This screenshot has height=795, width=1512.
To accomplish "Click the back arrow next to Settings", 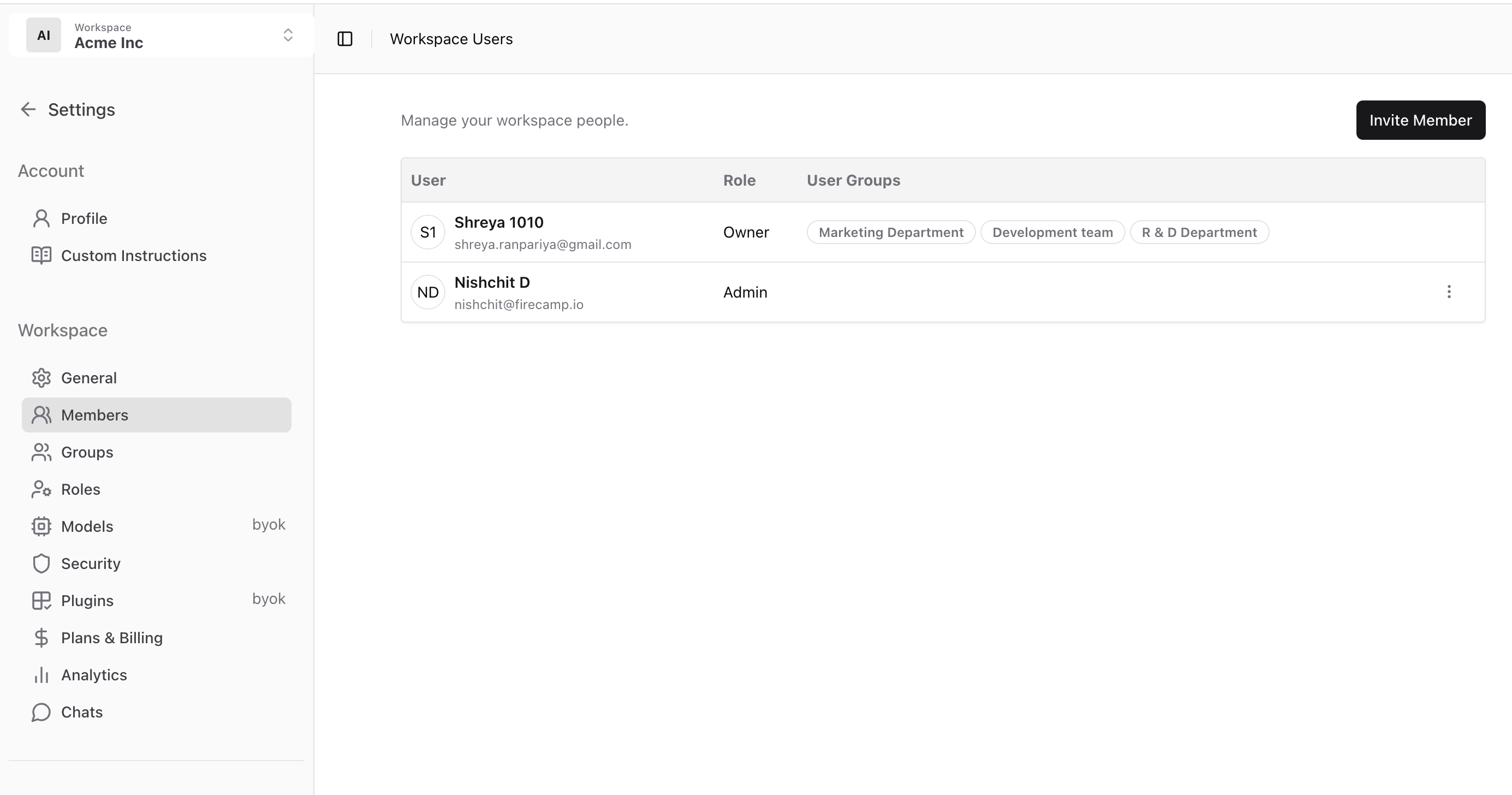I will tap(28, 109).
